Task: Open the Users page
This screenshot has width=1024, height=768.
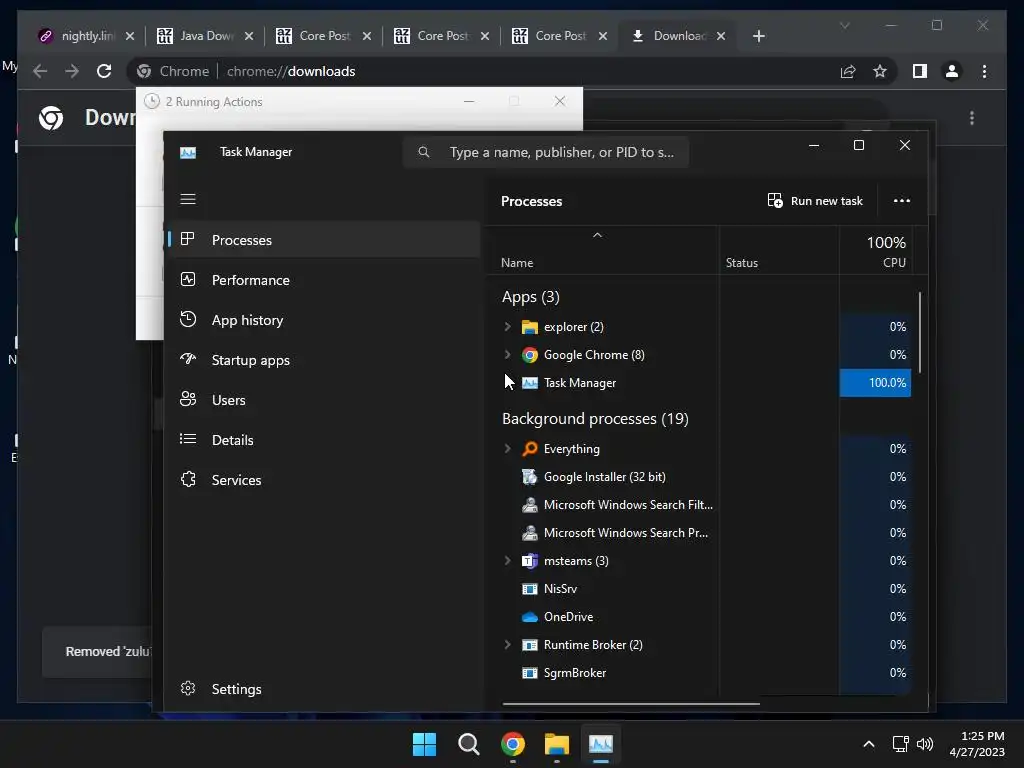Action: pyautogui.click(x=323, y=400)
